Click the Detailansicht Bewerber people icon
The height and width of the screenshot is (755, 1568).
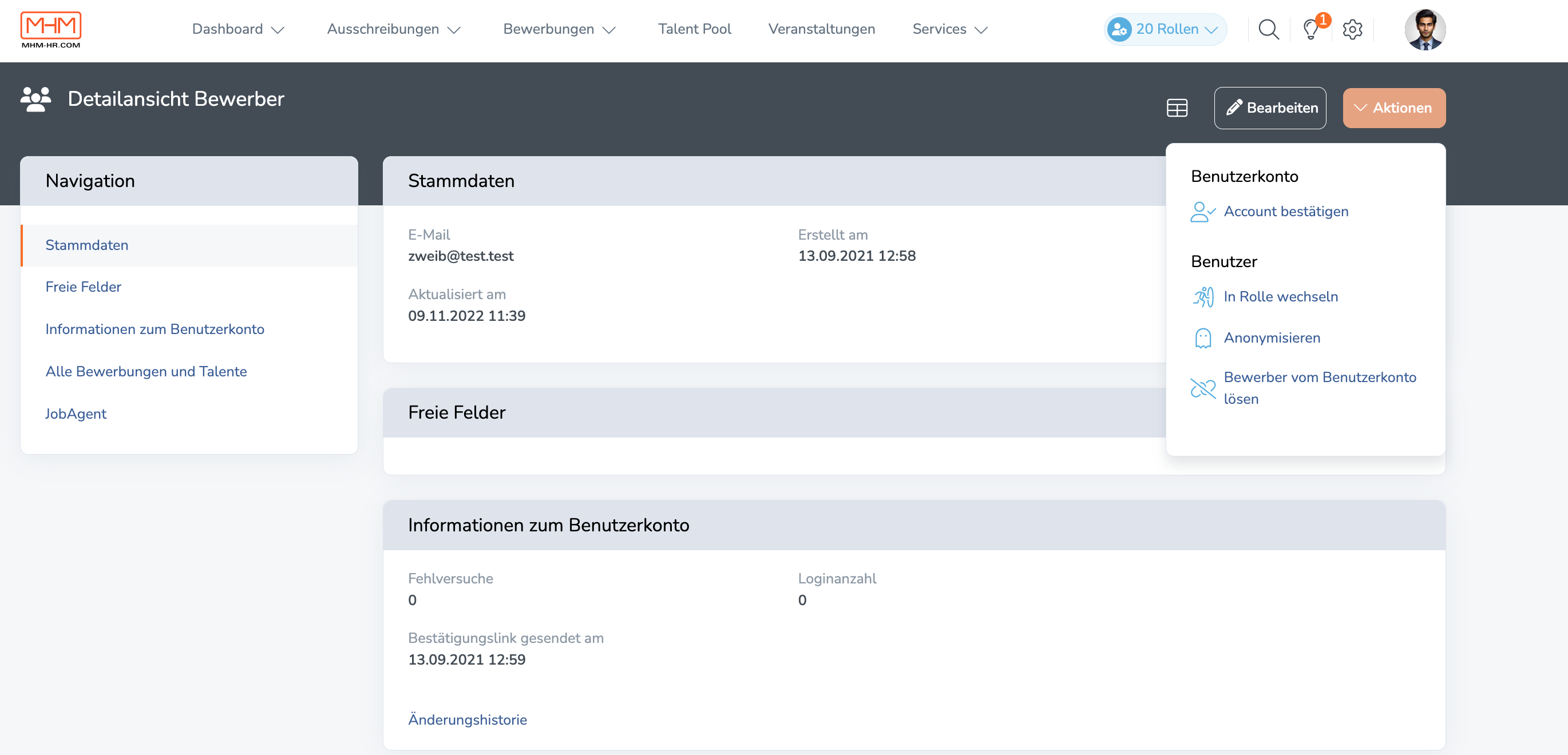[x=36, y=98]
